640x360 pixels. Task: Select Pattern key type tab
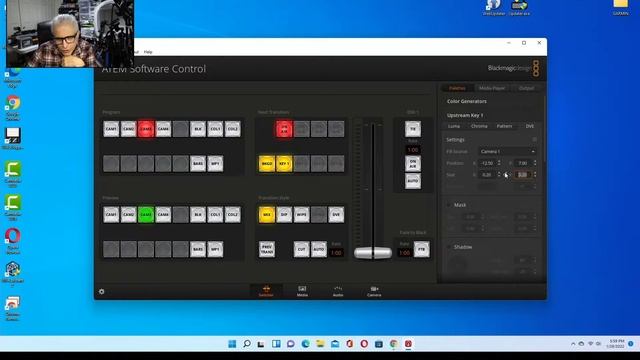(504, 126)
